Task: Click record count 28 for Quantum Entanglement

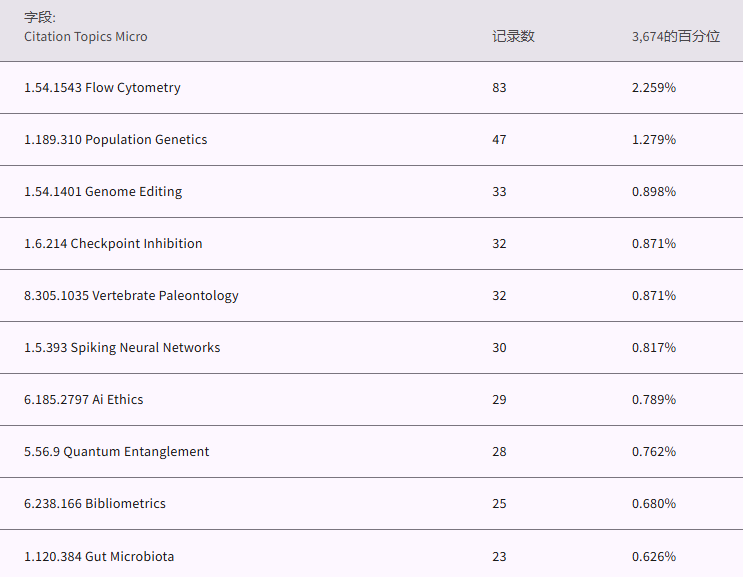Action: pyautogui.click(x=499, y=452)
